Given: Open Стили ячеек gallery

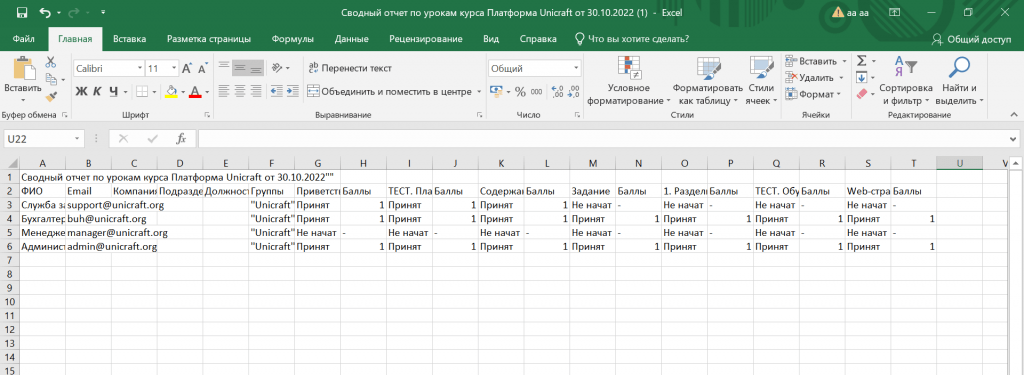Looking at the screenshot, I should tap(761, 81).
